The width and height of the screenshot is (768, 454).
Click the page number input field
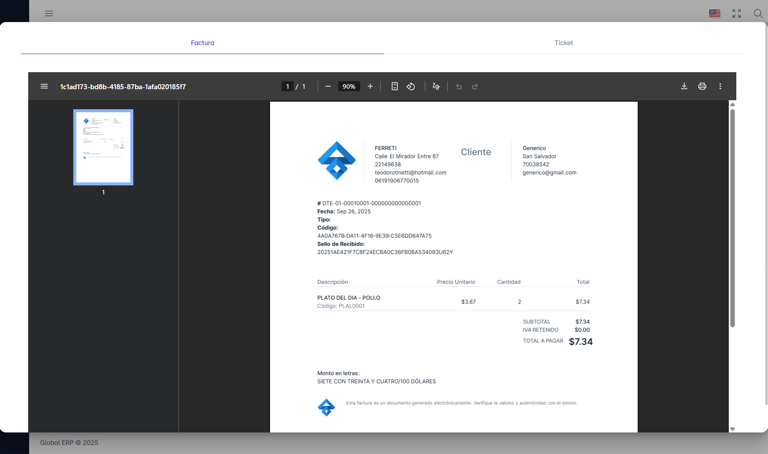pyautogui.click(x=288, y=87)
